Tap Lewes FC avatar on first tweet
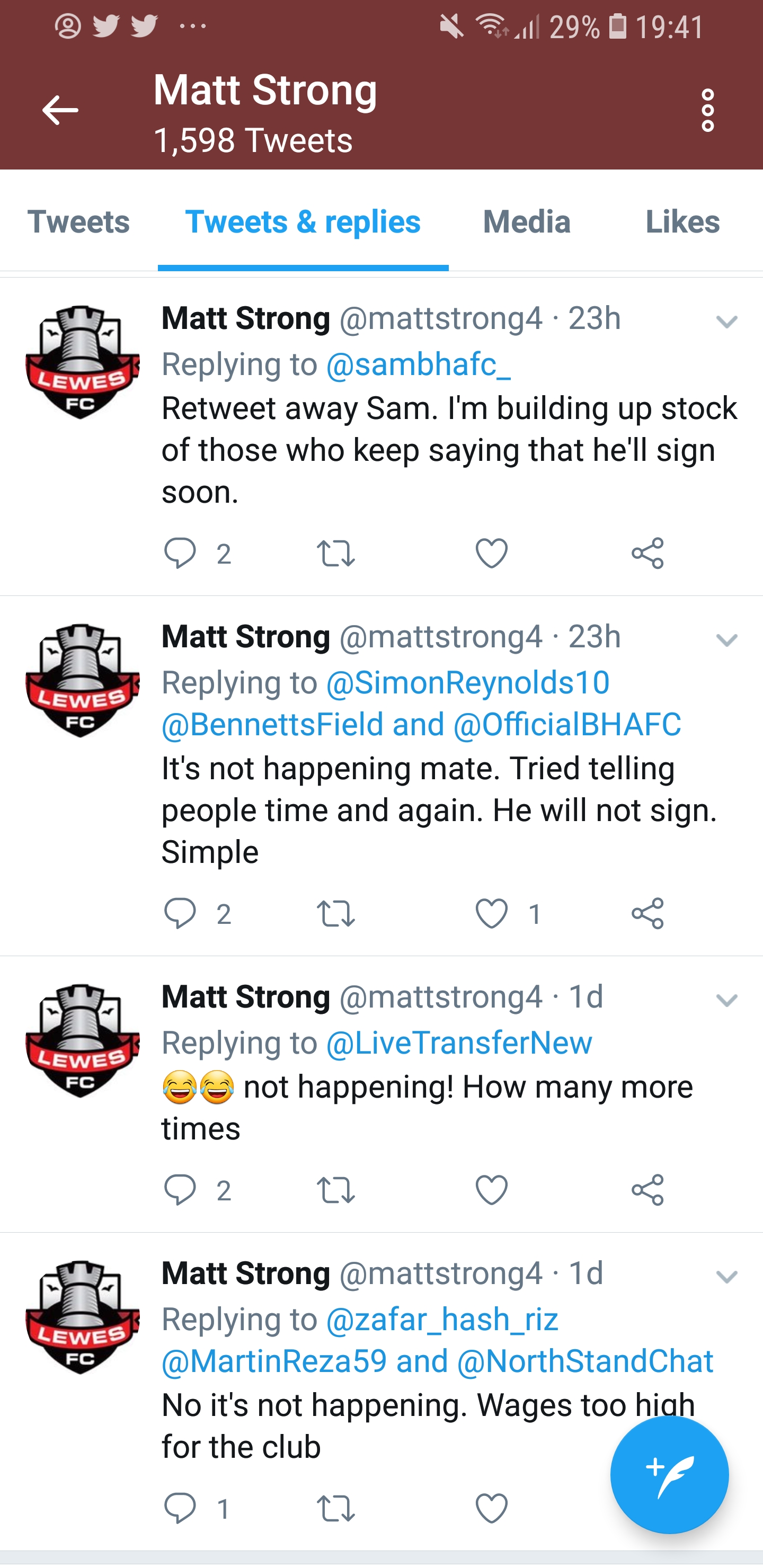The image size is (763, 1568). (82, 362)
